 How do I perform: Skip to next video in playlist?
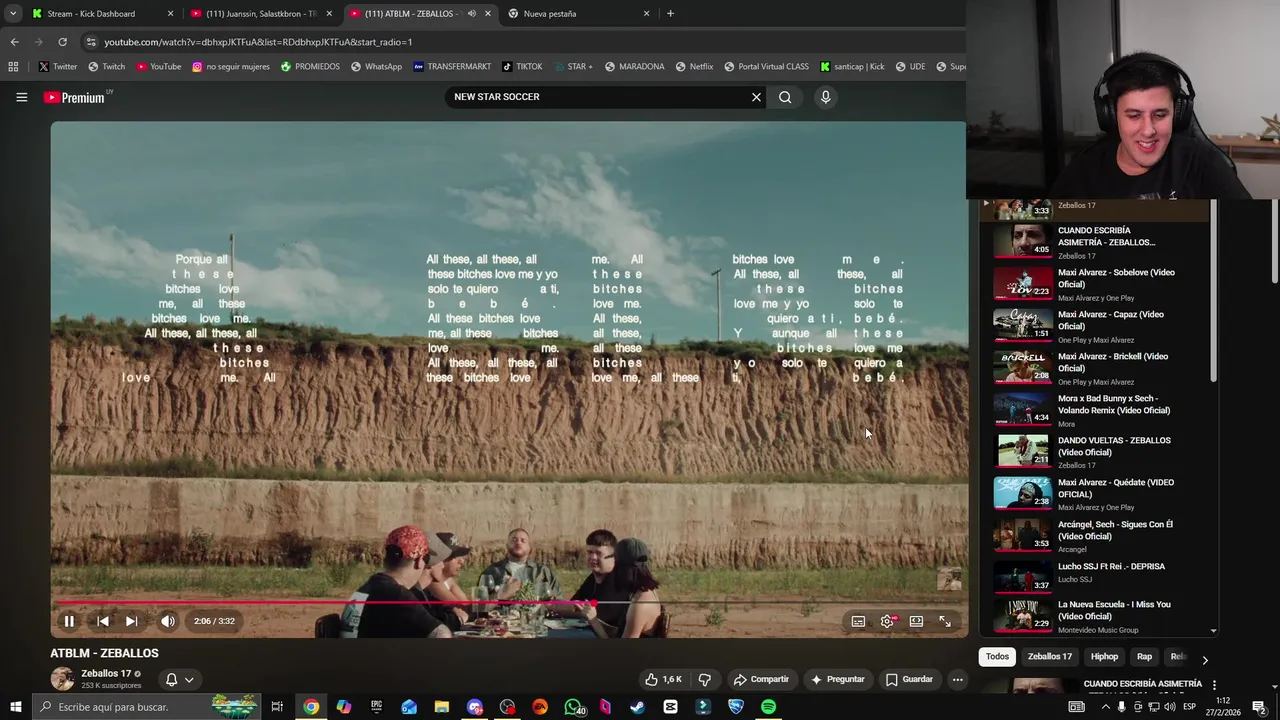click(x=131, y=621)
